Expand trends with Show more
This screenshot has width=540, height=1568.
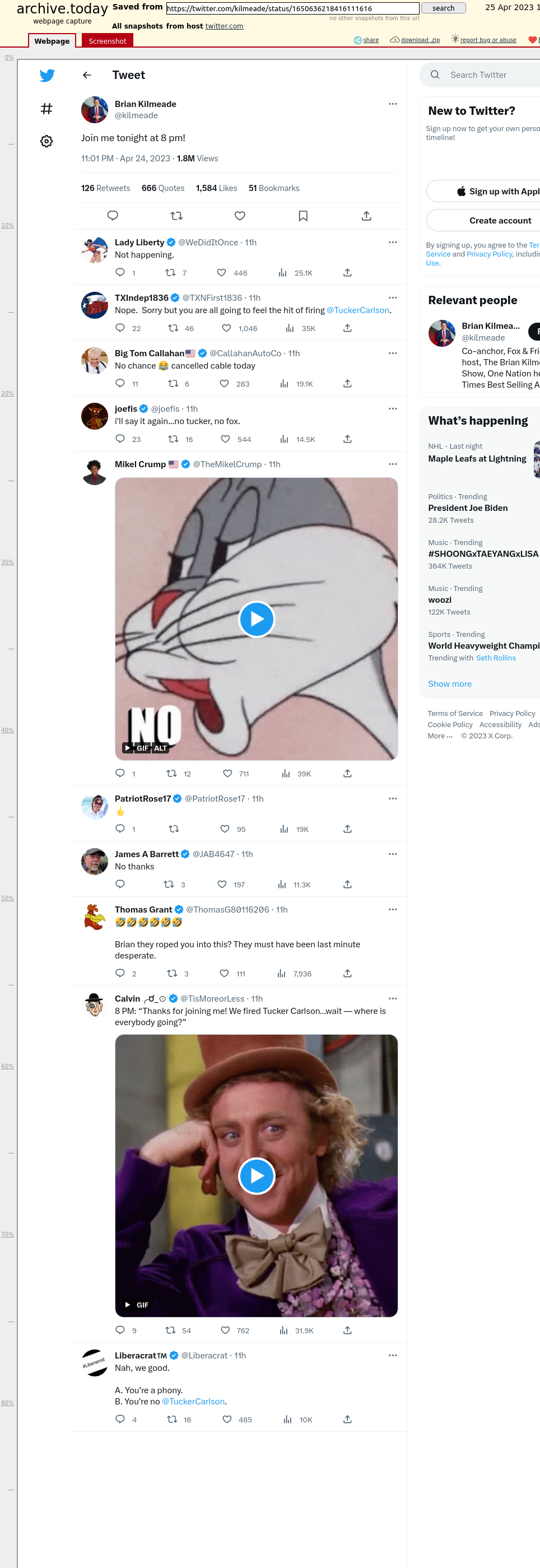pos(449,683)
